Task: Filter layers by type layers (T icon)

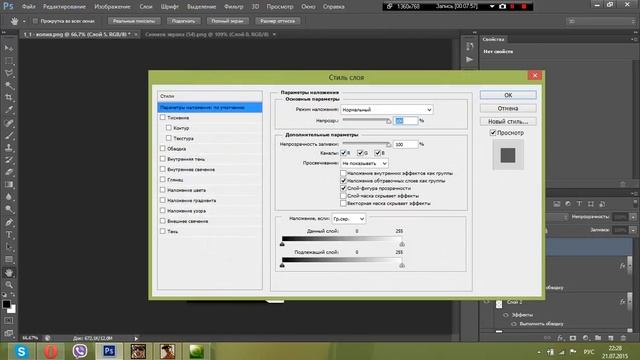Action: coord(579,204)
